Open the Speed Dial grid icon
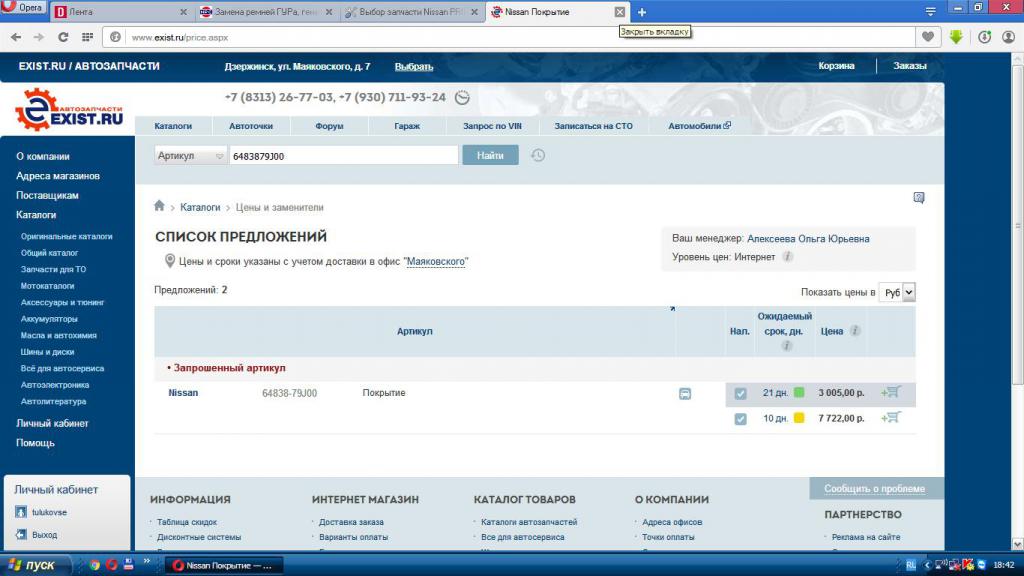Image resolution: width=1024 pixels, height=576 pixels. [x=87, y=37]
